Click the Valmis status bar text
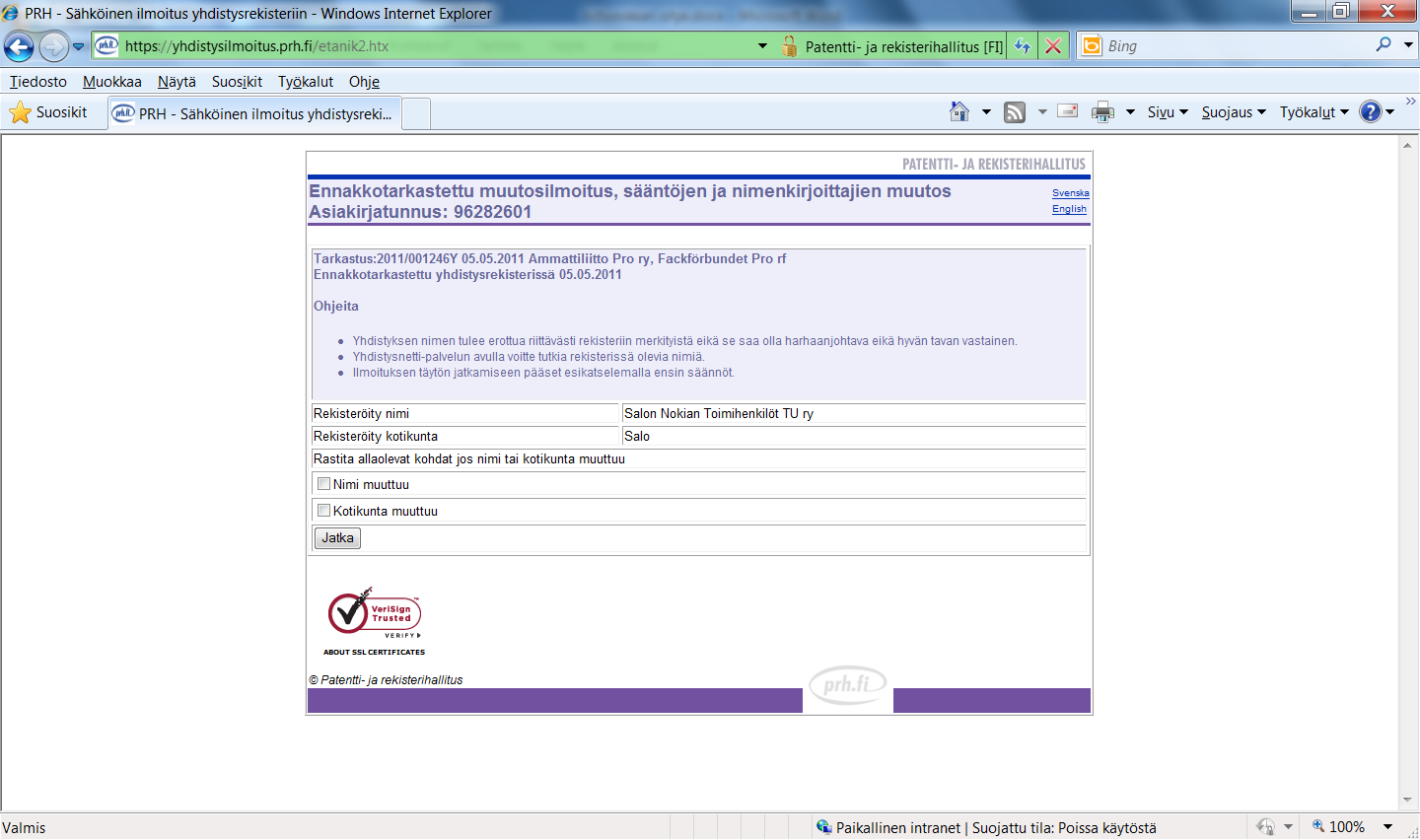This screenshot has width=1420, height=840. (24, 828)
